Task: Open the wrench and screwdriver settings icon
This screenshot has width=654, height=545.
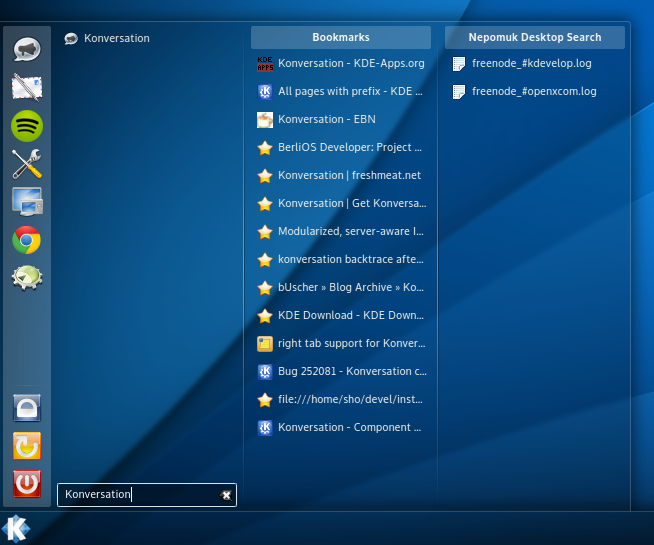Action: tap(27, 164)
